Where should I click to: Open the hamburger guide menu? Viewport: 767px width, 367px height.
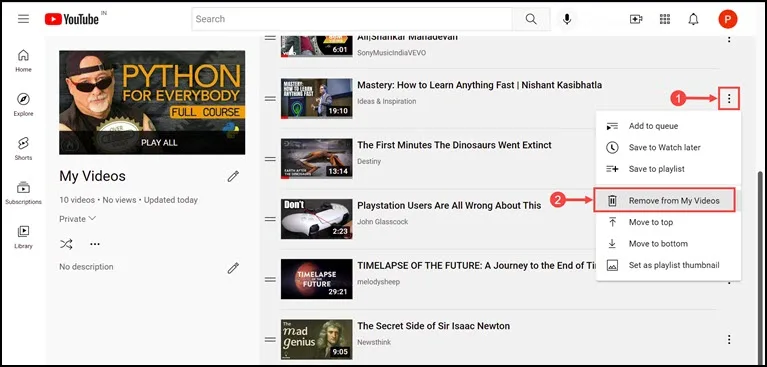point(23,19)
